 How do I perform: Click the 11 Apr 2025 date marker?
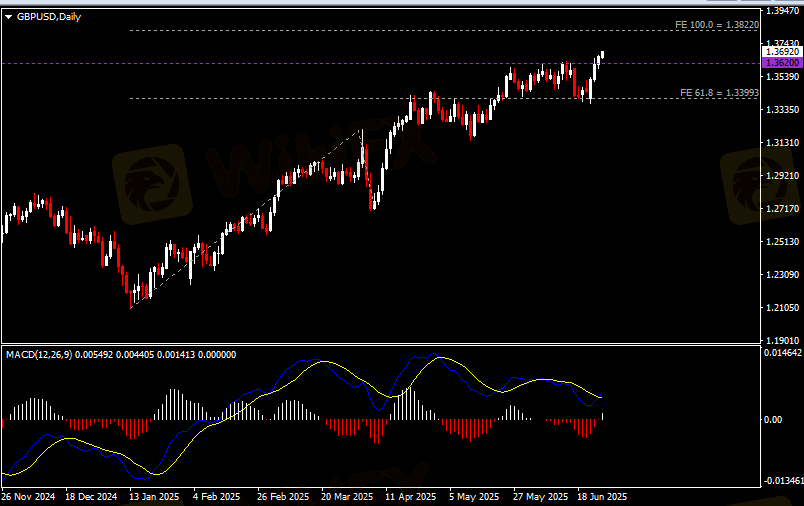click(x=411, y=496)
